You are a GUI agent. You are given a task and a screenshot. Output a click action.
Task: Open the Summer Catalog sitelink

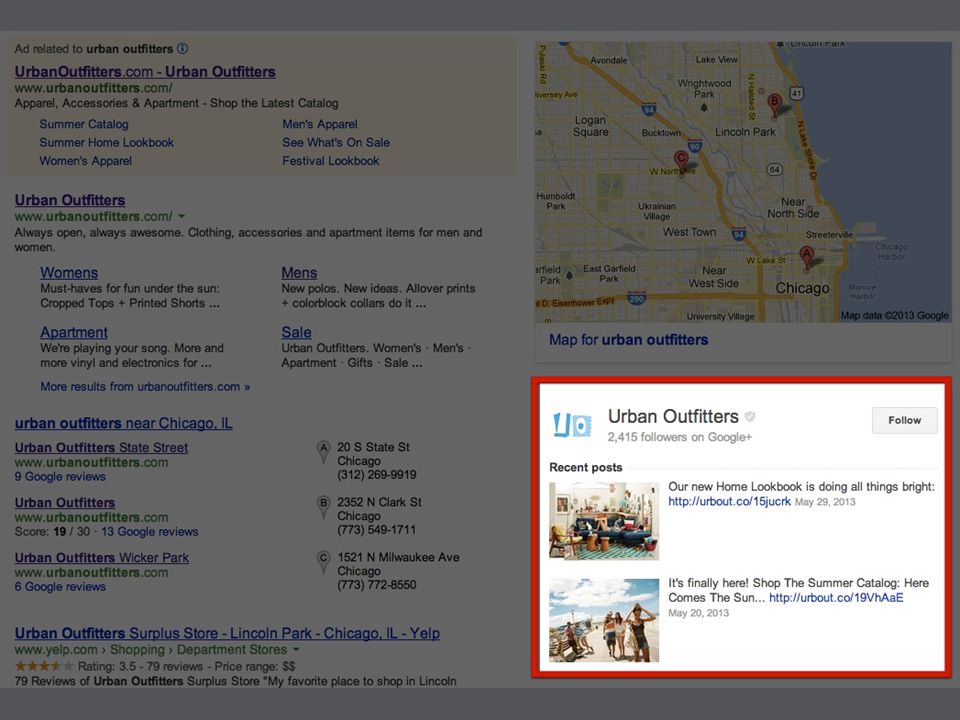pos(84,124)
